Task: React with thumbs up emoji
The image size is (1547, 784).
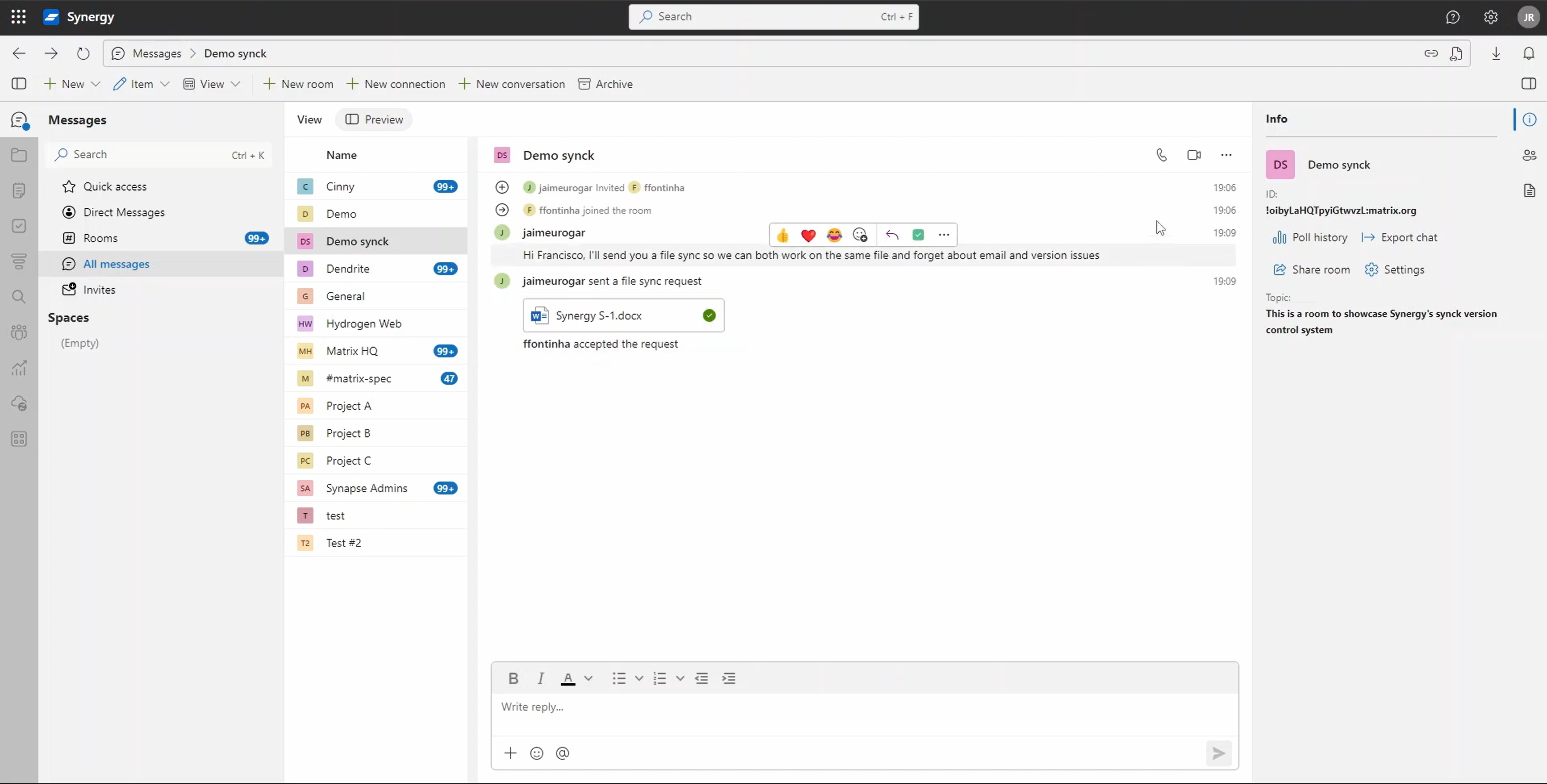Action: pos(783,235)
